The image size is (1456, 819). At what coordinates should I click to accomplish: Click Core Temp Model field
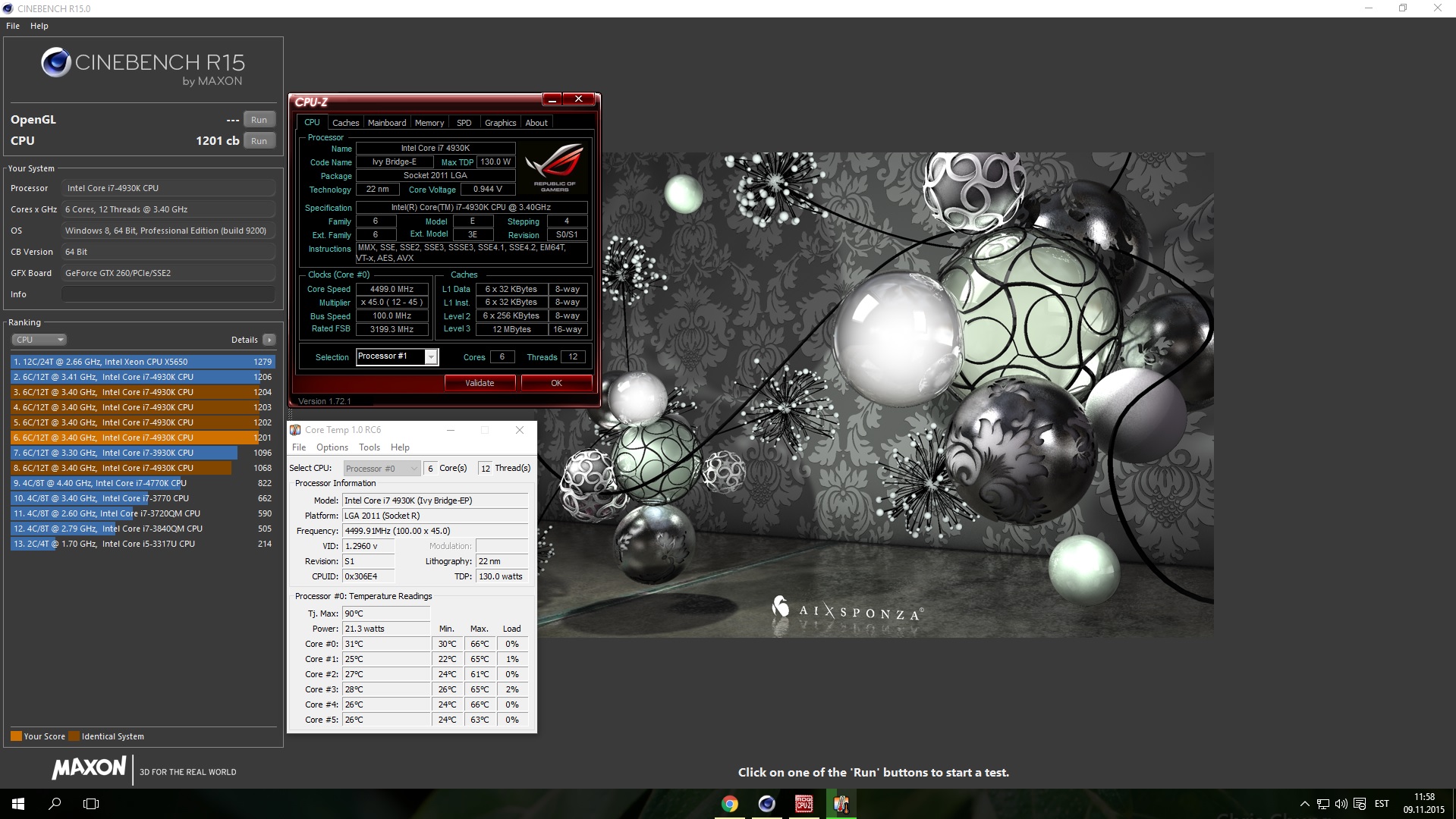[436, 500]
